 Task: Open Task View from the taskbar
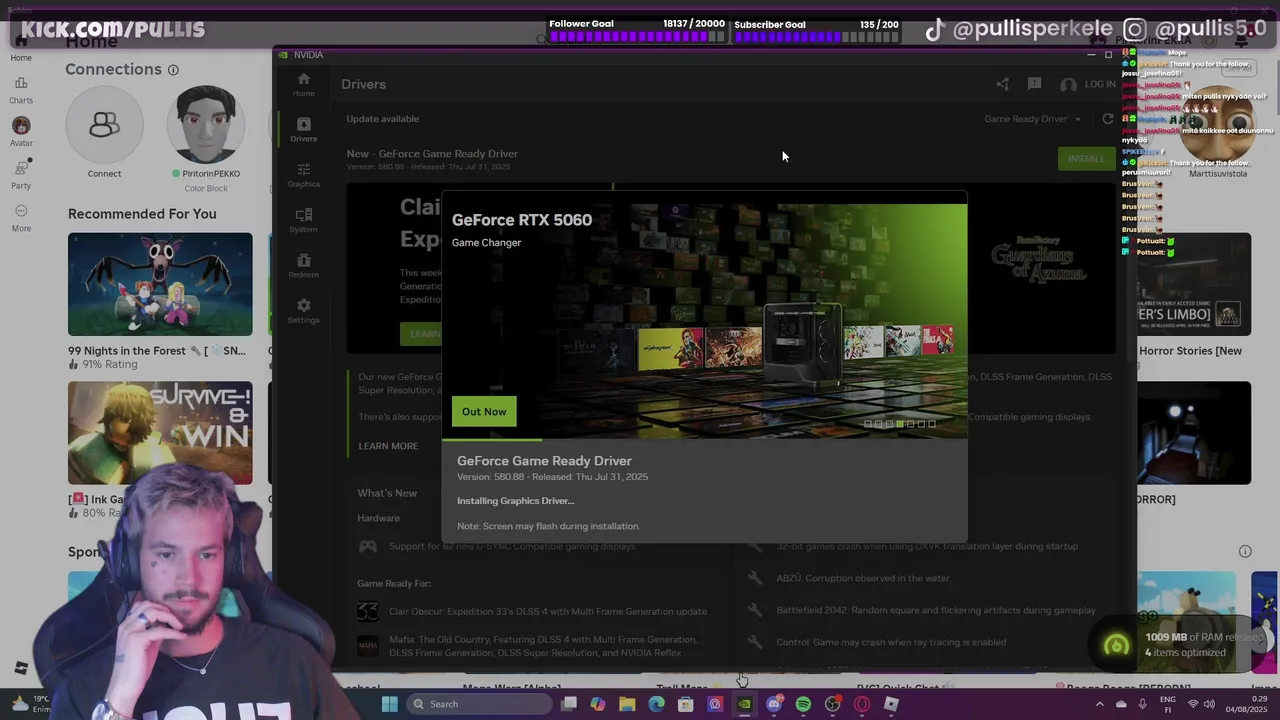pyautogui.click(x=569, y=704)
